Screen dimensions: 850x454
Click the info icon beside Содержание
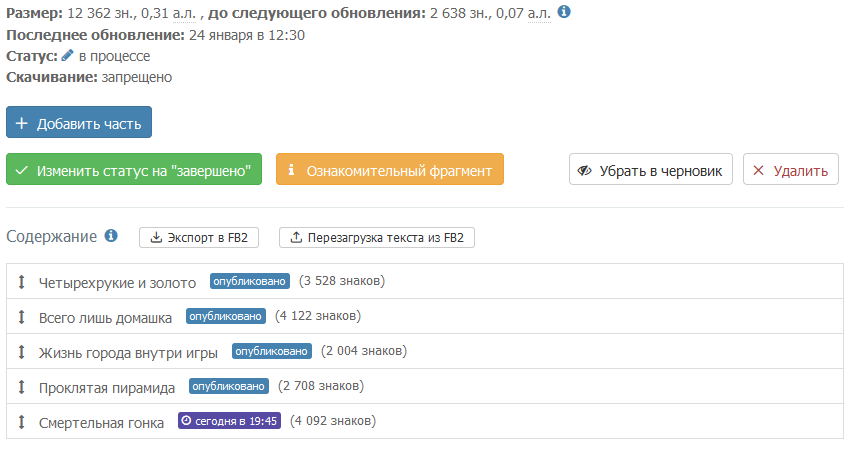111,236
